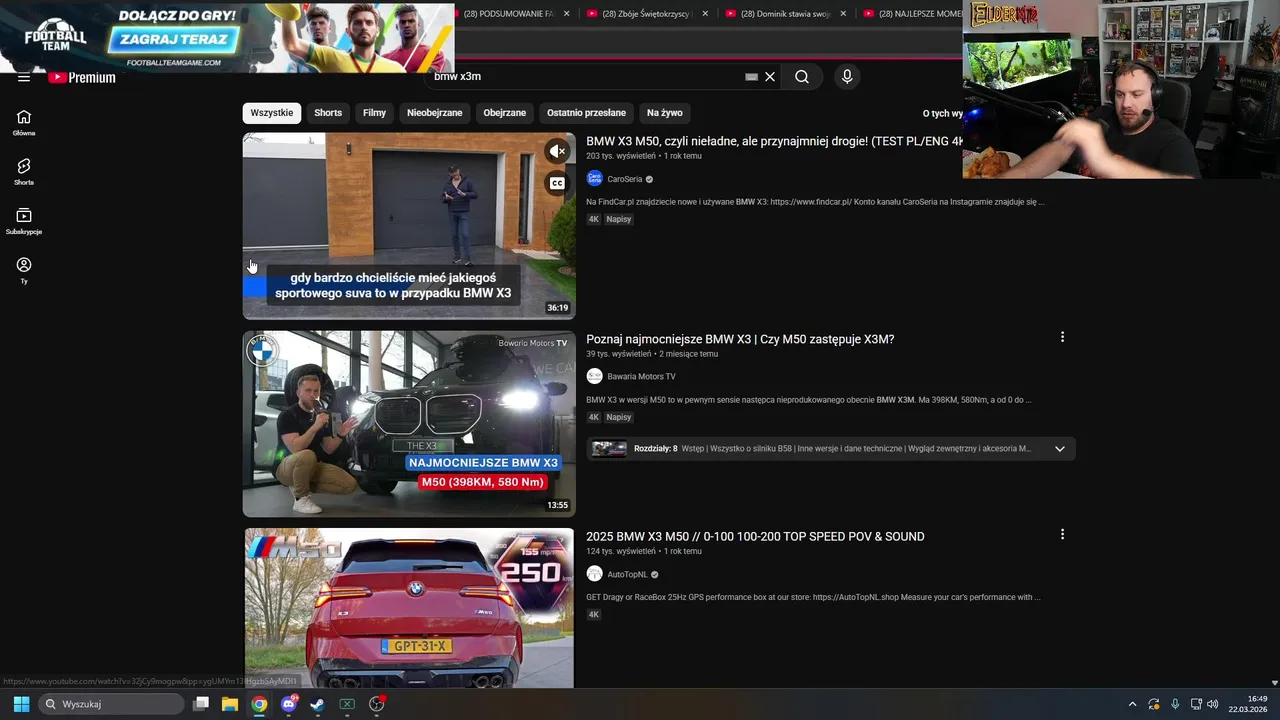This screenshot has height=720, width=1280.
Task: Open more options for Bawaria Motors video
Action: 1062,337
